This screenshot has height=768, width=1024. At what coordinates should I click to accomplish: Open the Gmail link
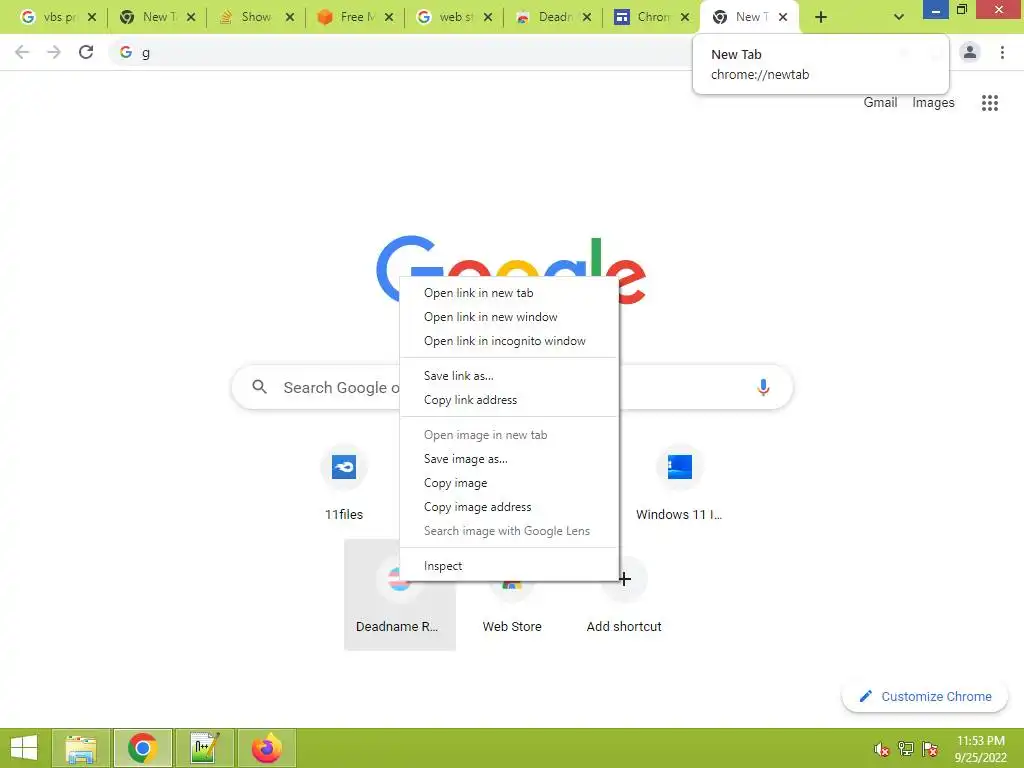(880, 103)
